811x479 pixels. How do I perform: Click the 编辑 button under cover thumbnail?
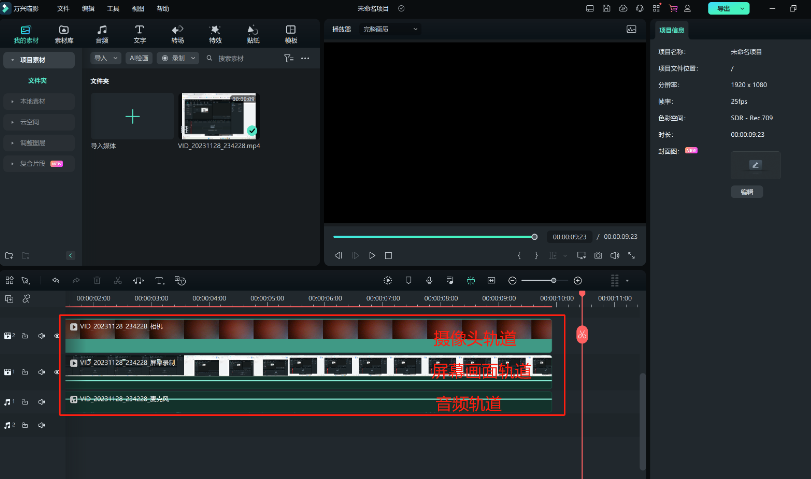(x=747, y=191)
